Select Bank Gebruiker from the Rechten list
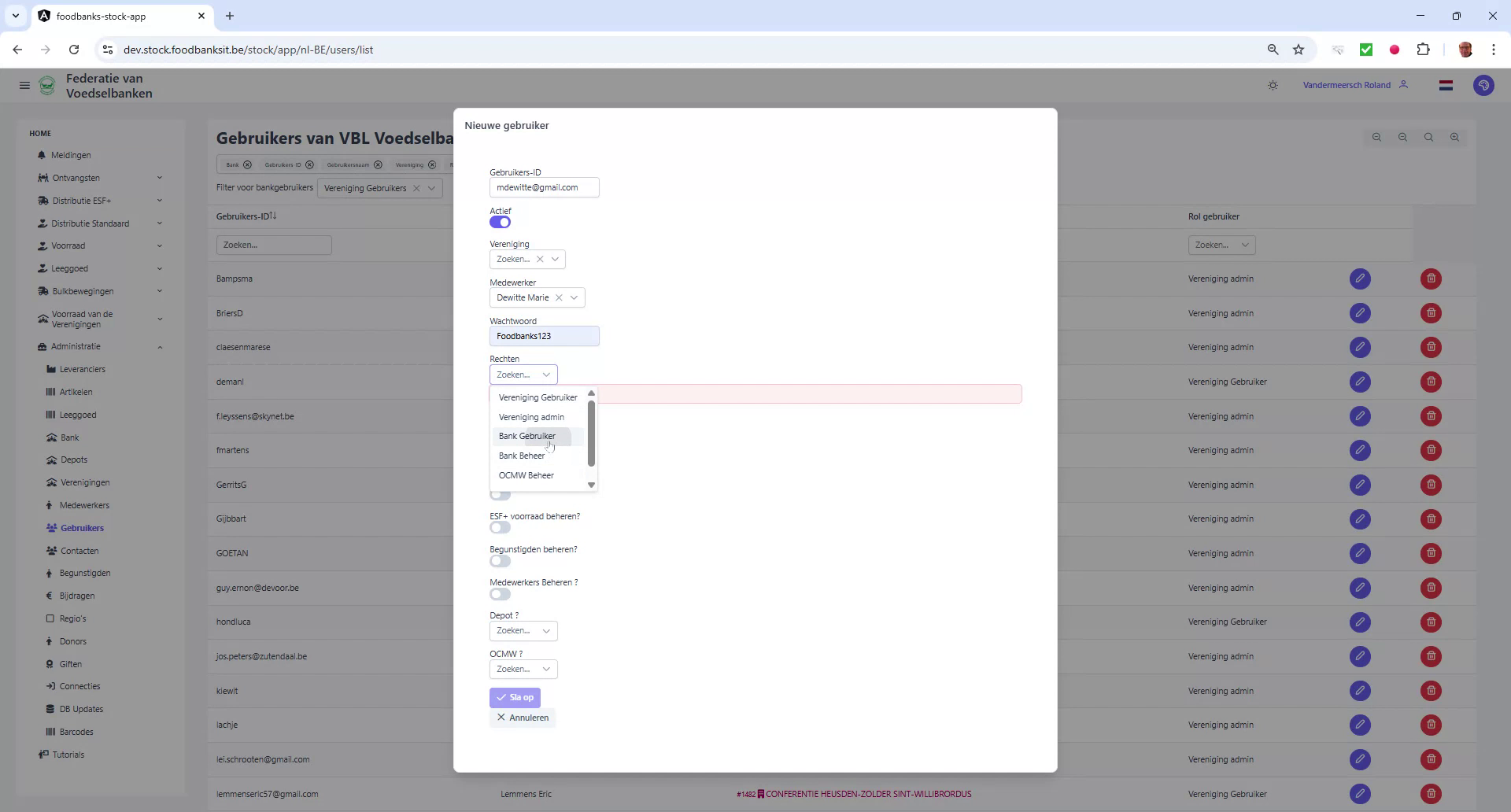This screenshot has height=812, width=1511. tap(527, 436)
